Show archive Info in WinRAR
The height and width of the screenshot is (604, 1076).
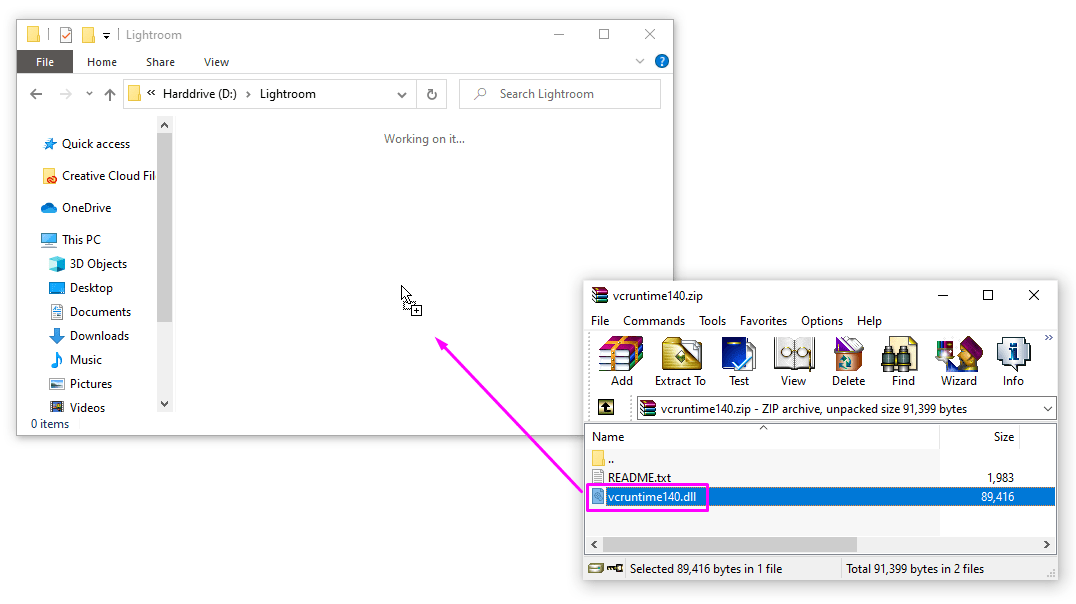click(x=1013, y=362)
